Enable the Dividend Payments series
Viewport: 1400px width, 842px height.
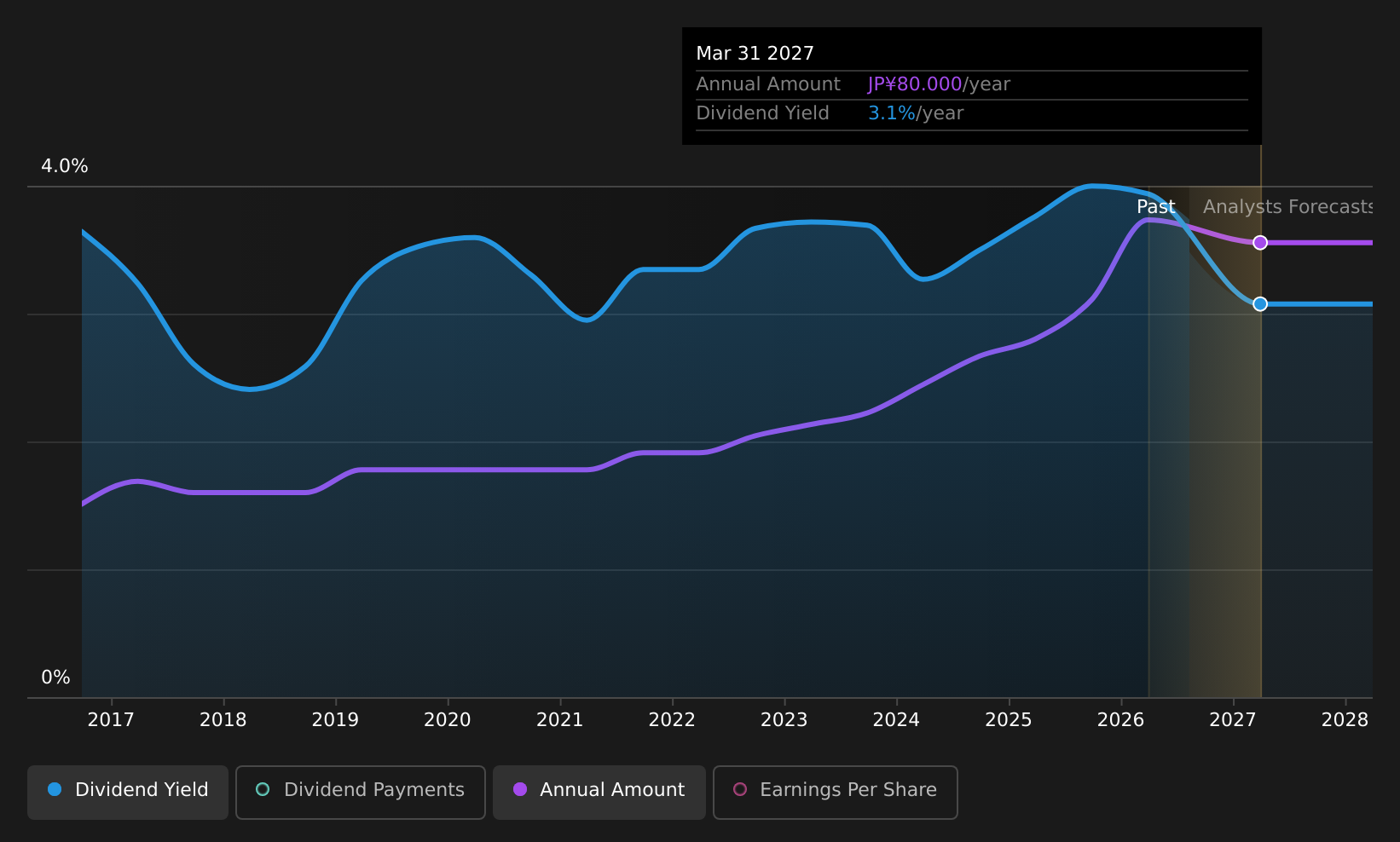point(361,792)
